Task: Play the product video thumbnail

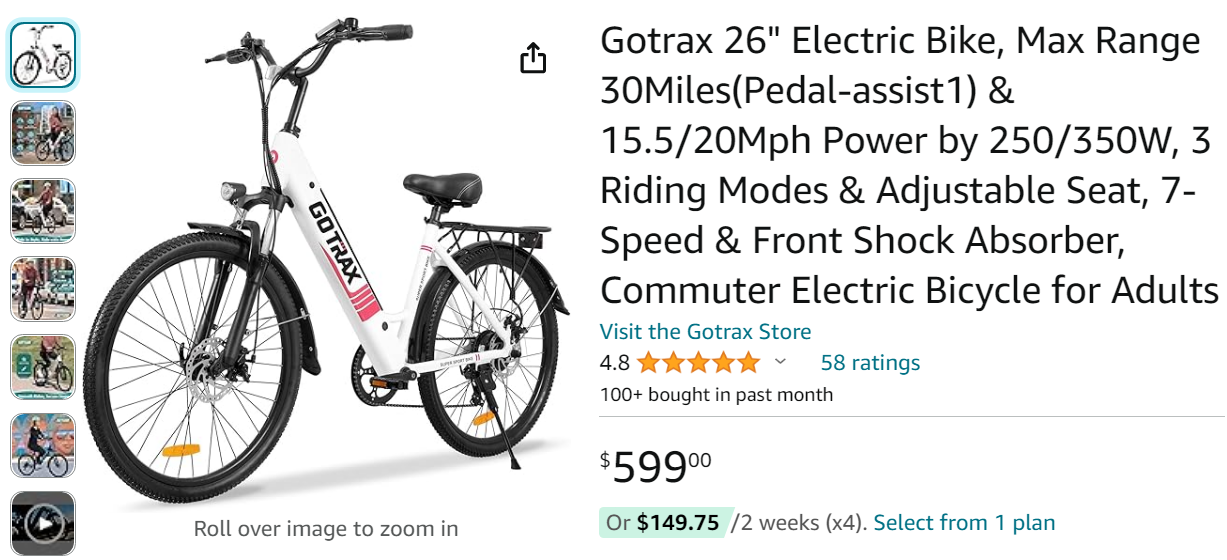Action: tap(43, 523)
